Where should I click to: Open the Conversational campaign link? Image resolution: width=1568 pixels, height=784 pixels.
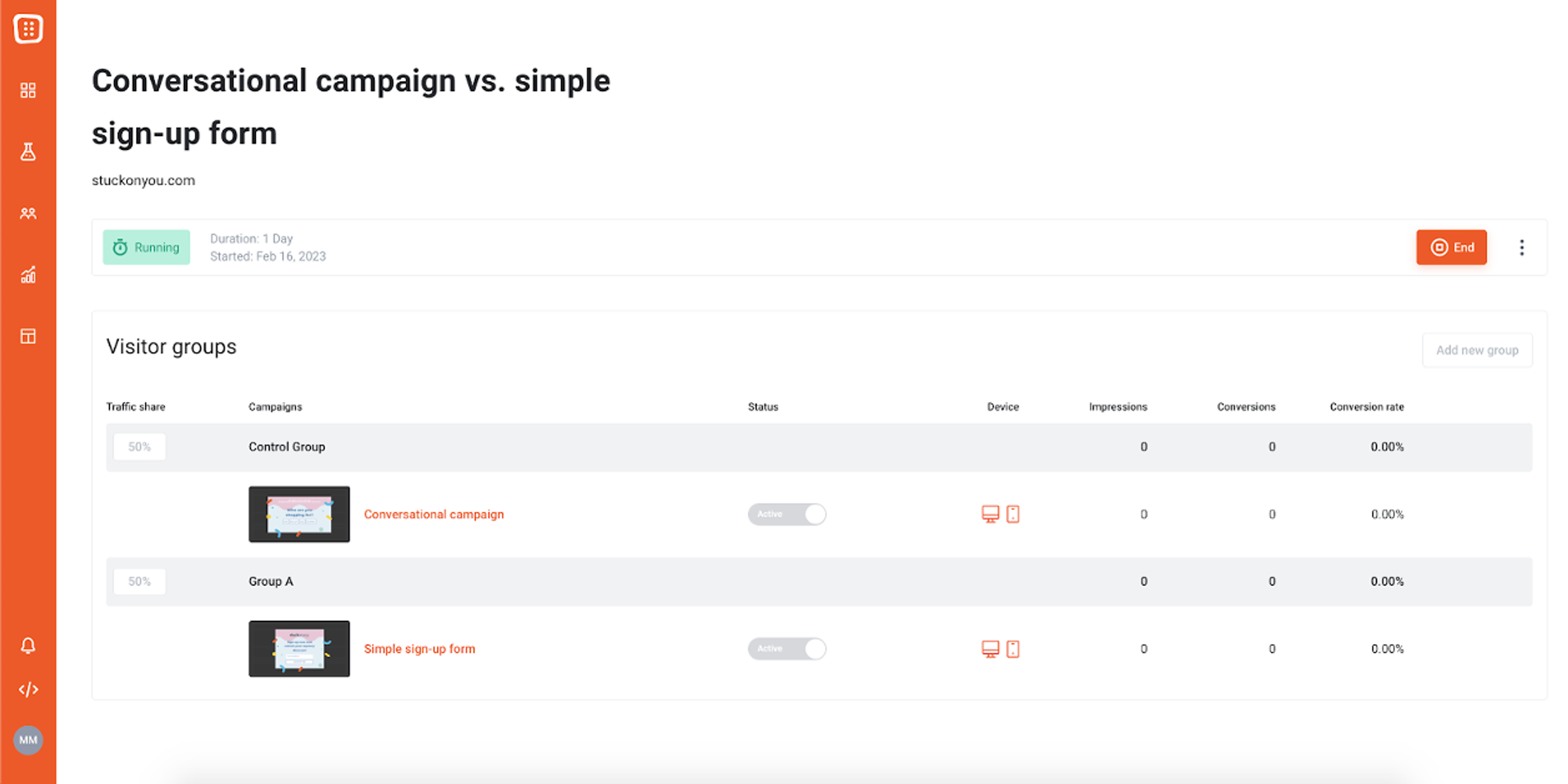[434, 514]
